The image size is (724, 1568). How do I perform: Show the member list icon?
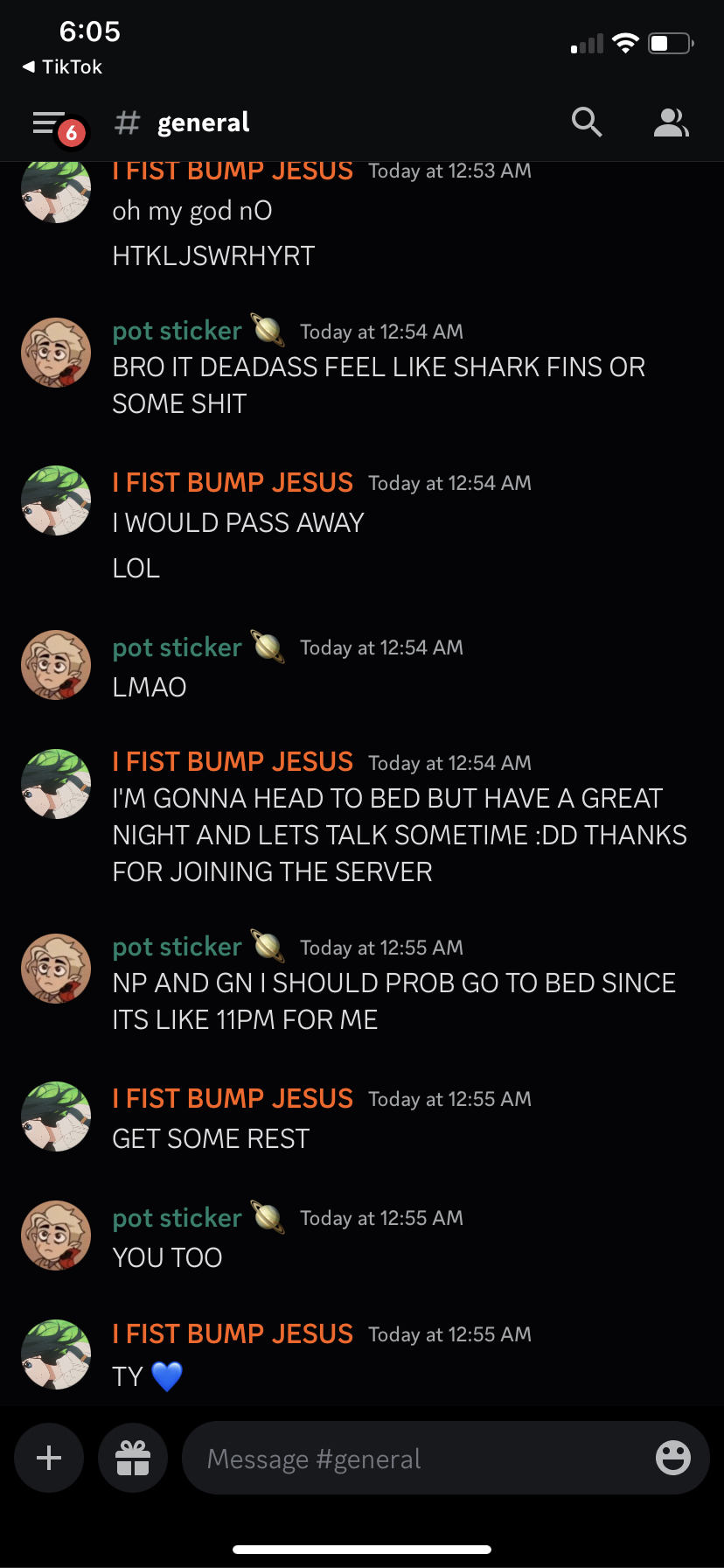[x=671, y=122]
